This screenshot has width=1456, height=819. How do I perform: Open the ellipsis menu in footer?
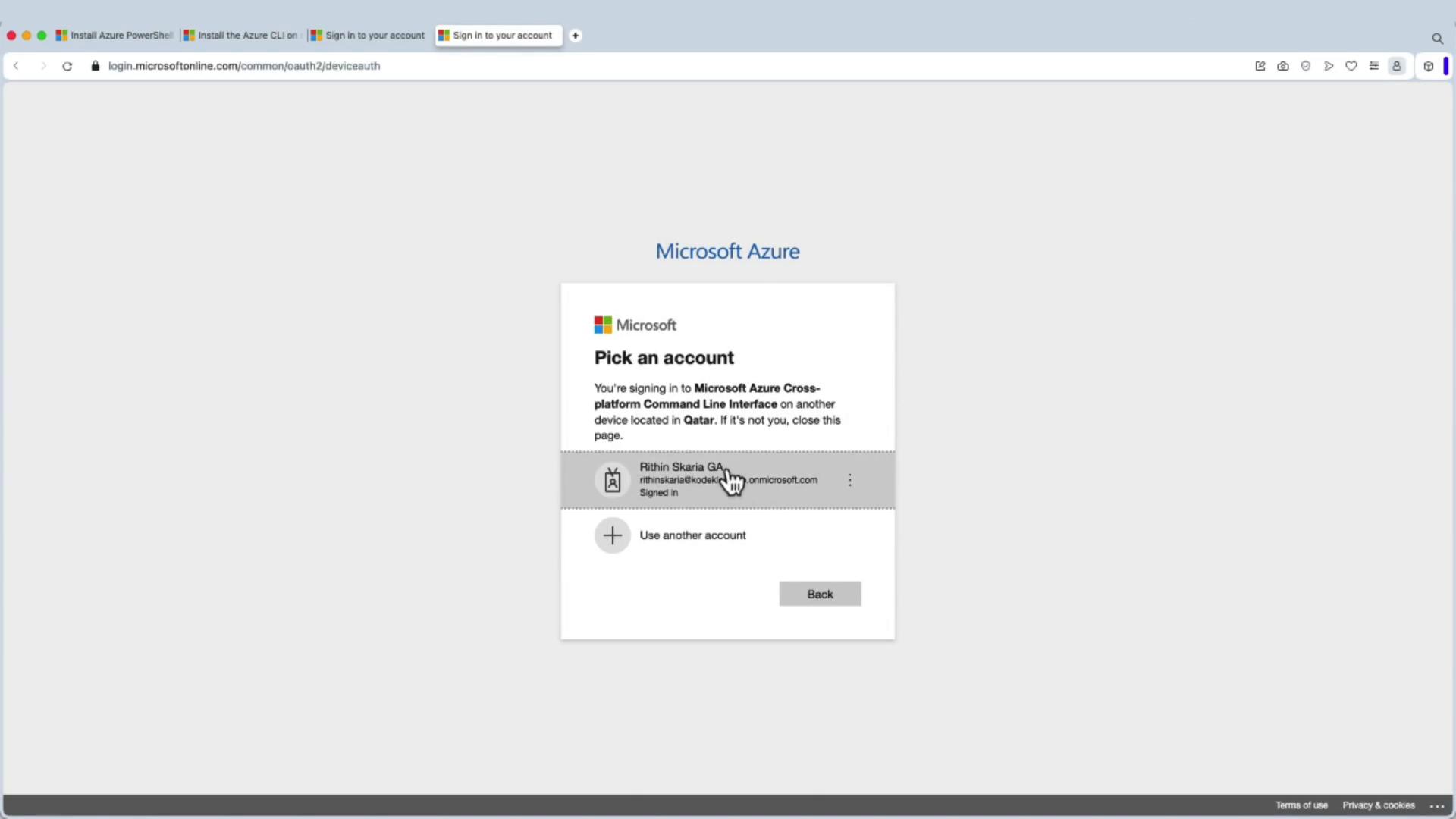(x=1436, y=806)
